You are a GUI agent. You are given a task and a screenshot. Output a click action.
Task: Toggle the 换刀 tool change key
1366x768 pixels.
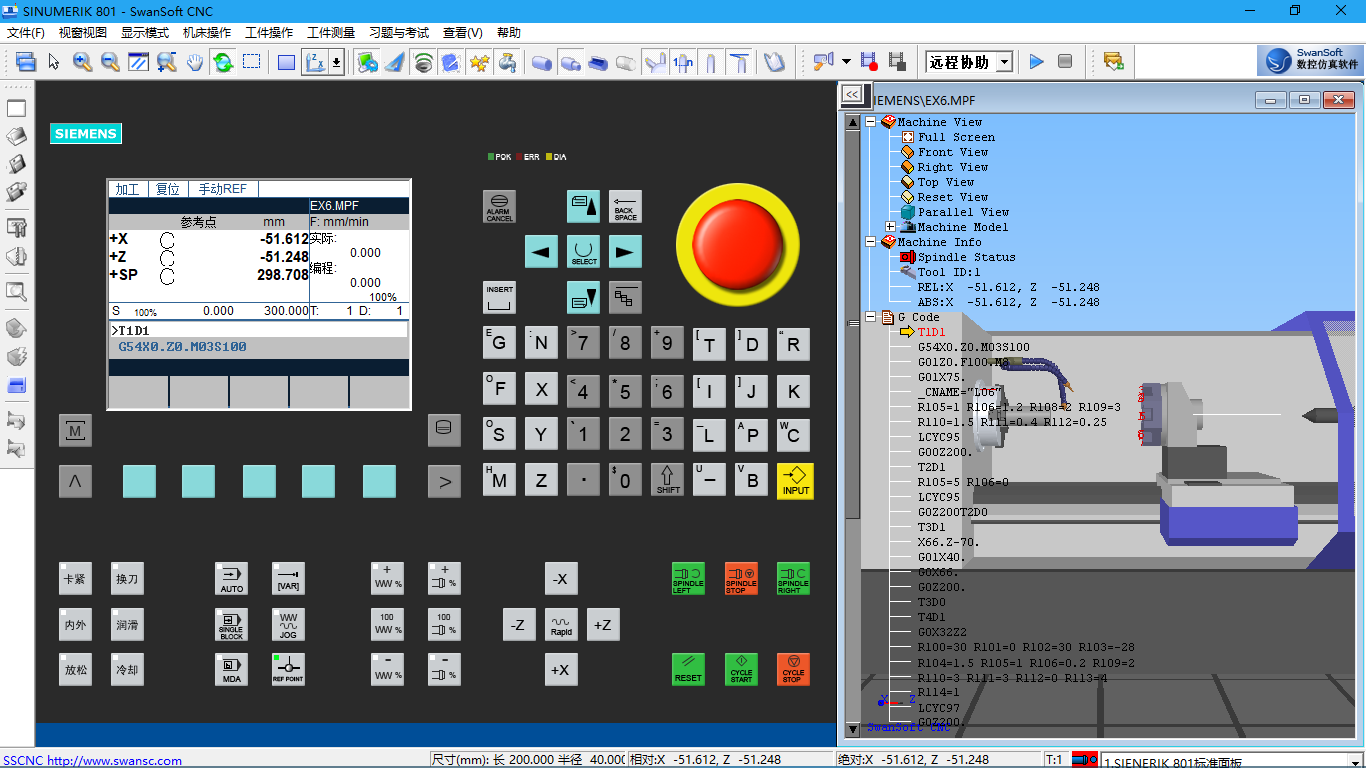127,578
